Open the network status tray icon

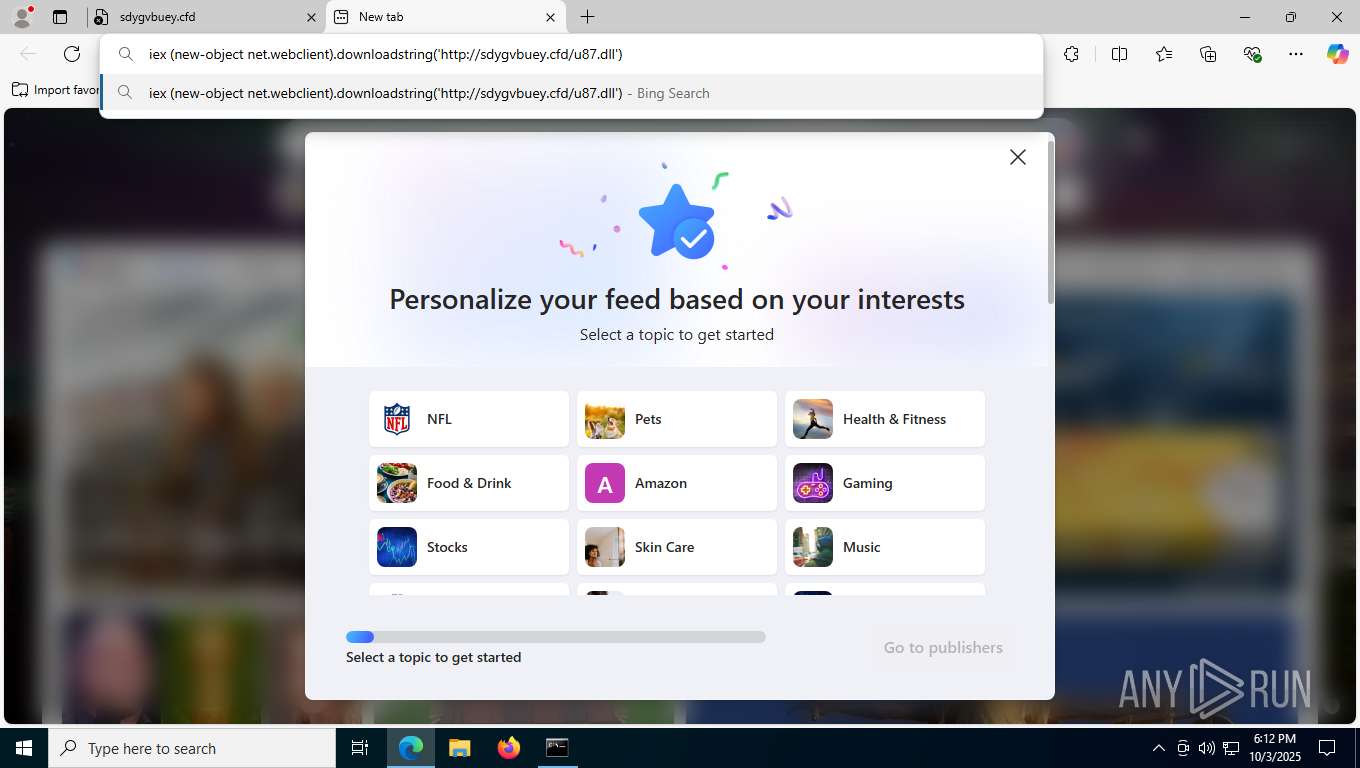click(1231, 748)
